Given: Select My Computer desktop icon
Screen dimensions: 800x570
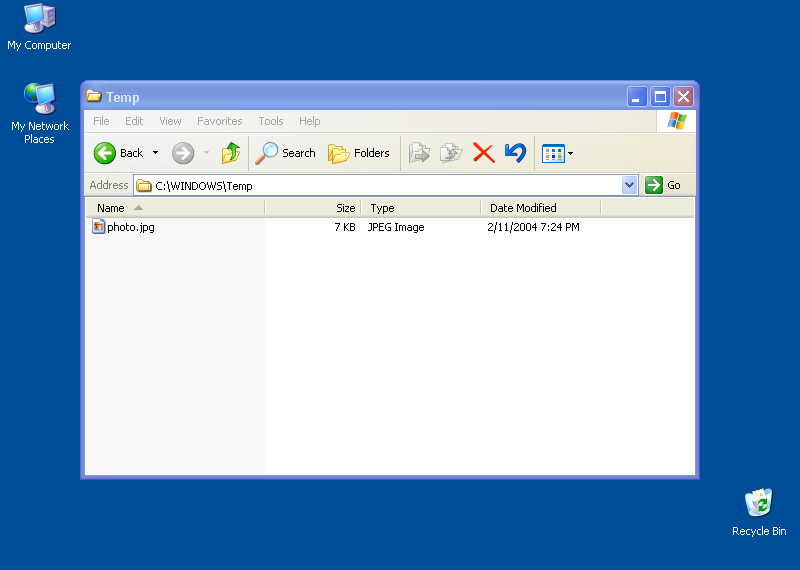Looking at the screenshot, I should [39, 28].
